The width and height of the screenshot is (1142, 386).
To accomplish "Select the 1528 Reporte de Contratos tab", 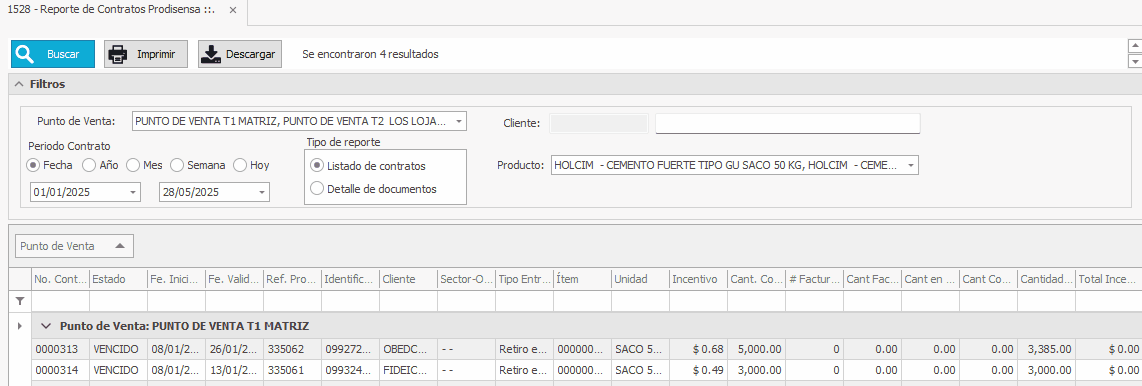I will (111, 11).
